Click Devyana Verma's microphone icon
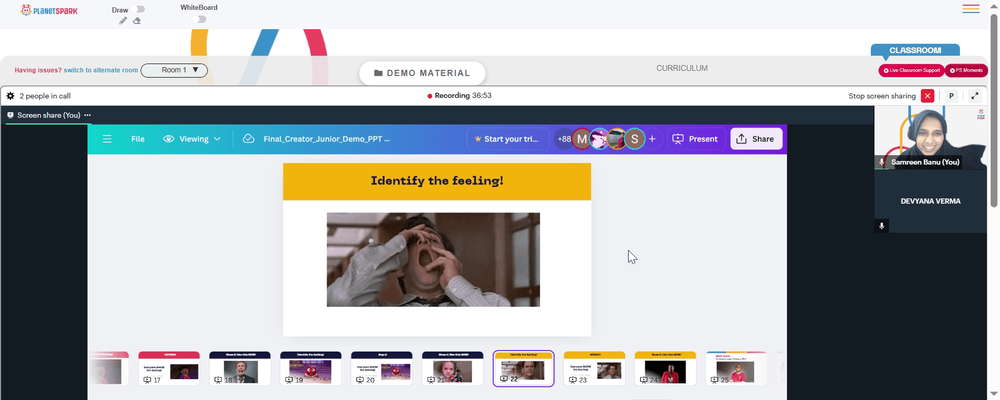 [881, 226]
